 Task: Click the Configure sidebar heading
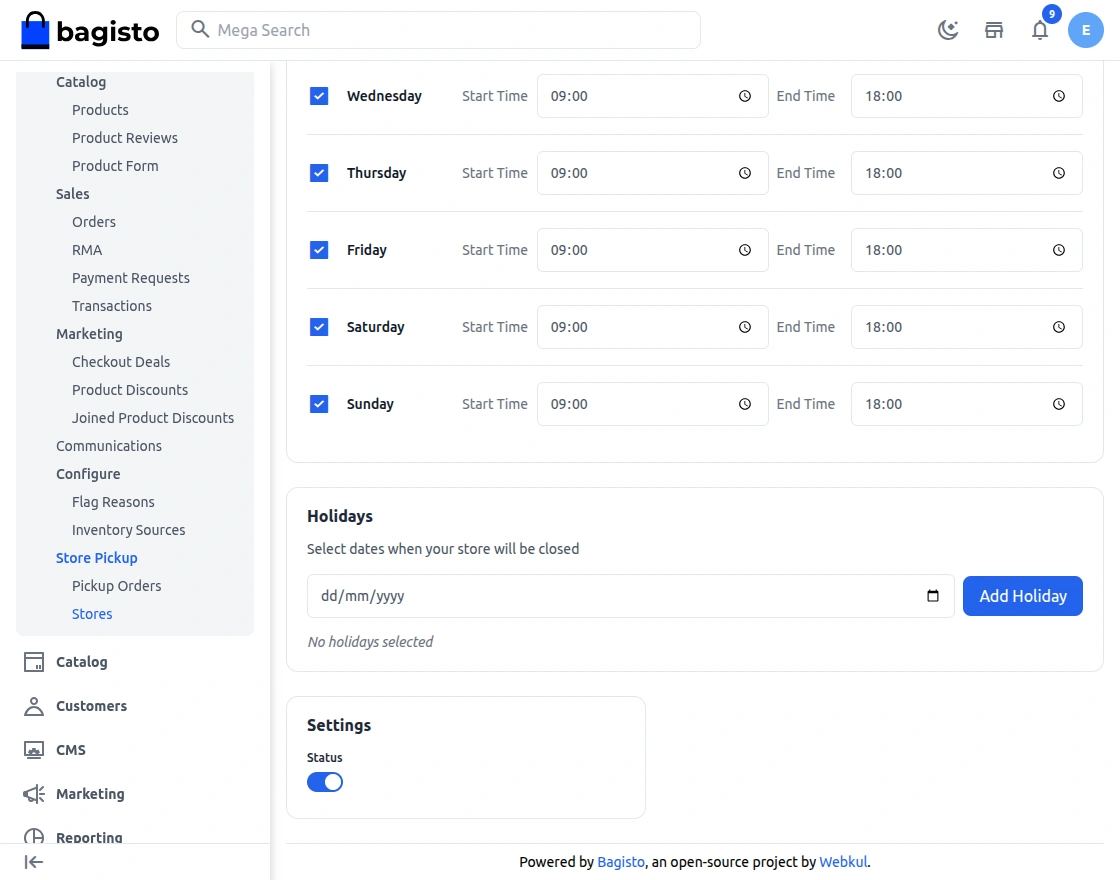(x=88, y=474)
